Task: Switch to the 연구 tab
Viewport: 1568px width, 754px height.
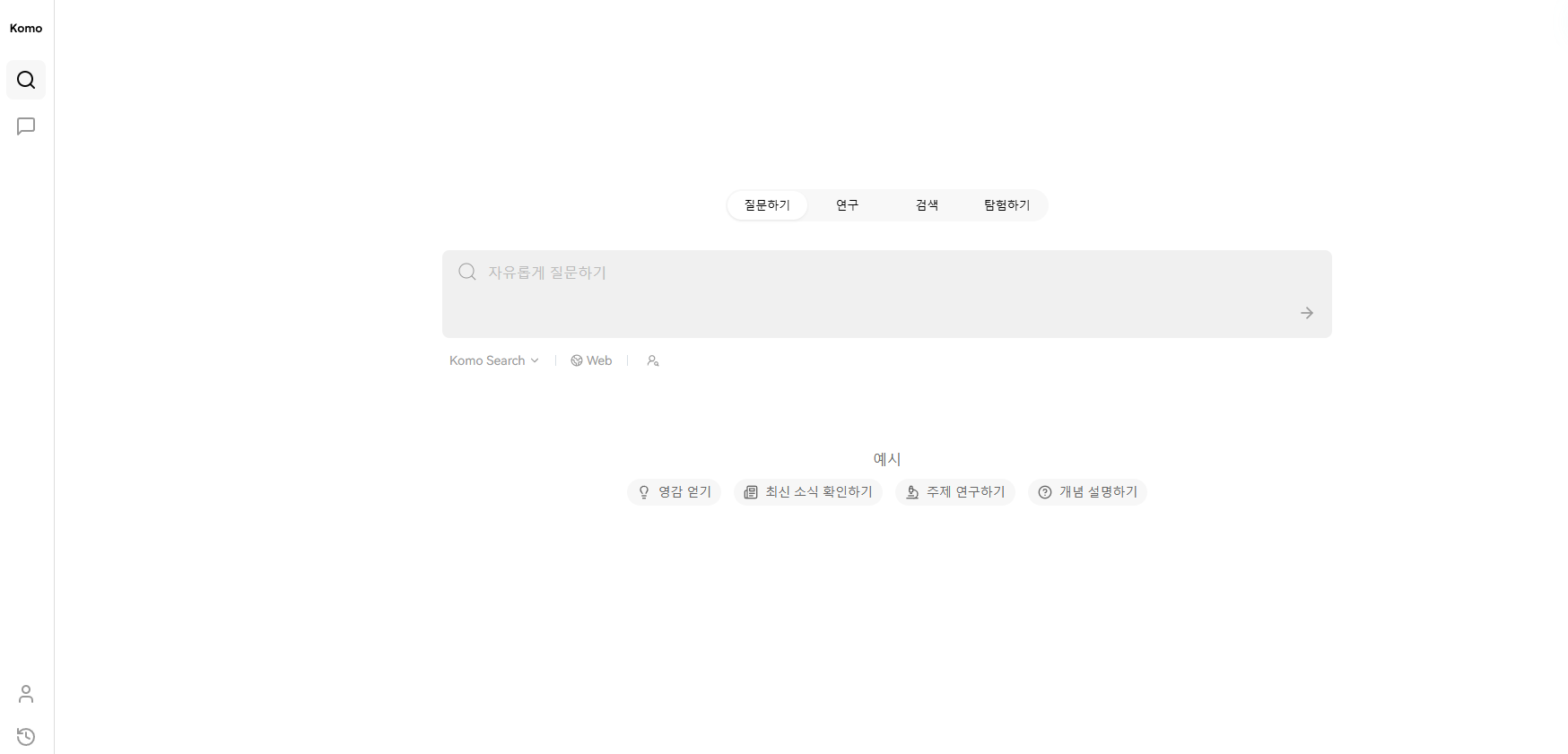Action: coord(847,205)
